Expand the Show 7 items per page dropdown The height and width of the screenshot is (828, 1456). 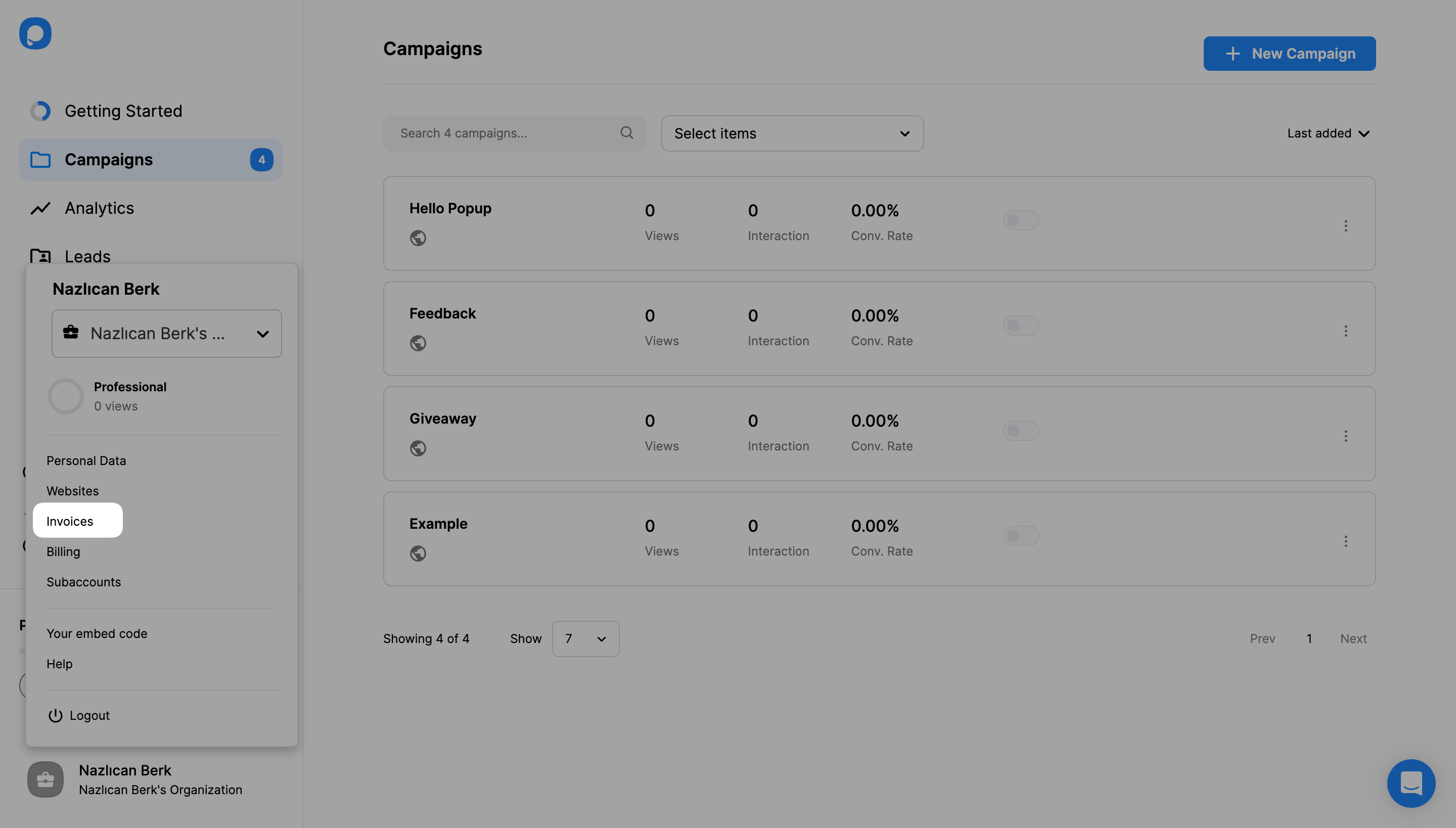pos(585,638)
